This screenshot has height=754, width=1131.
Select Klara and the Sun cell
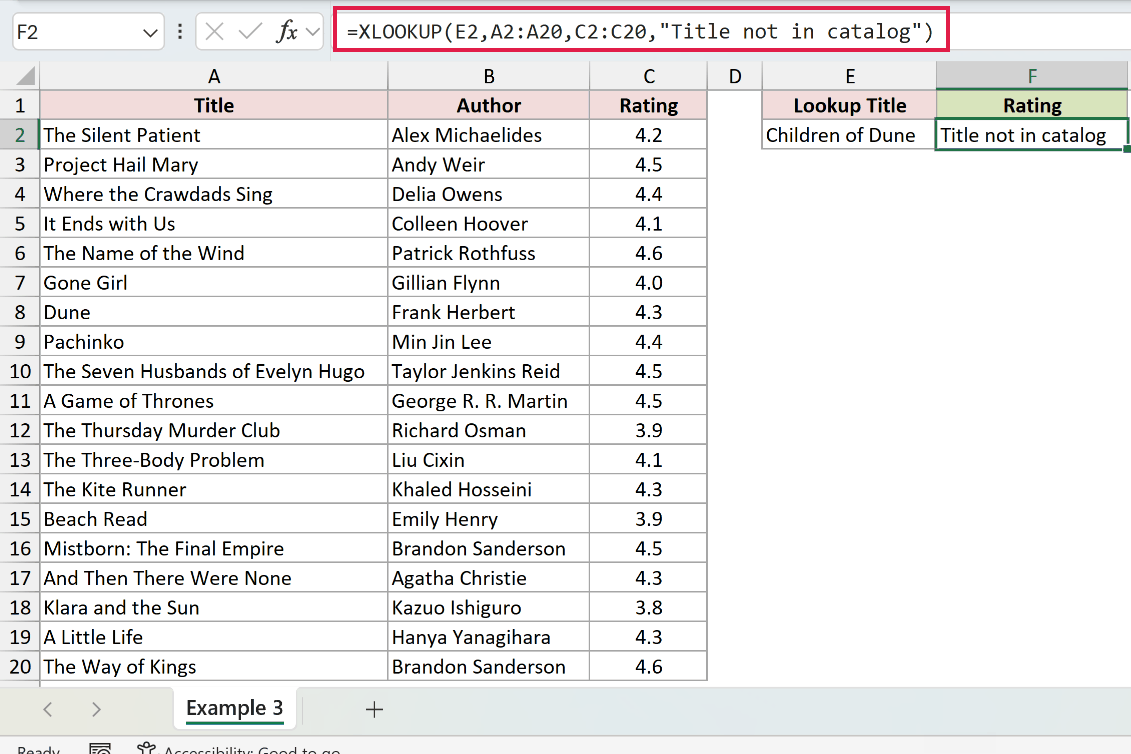[214, 608]
